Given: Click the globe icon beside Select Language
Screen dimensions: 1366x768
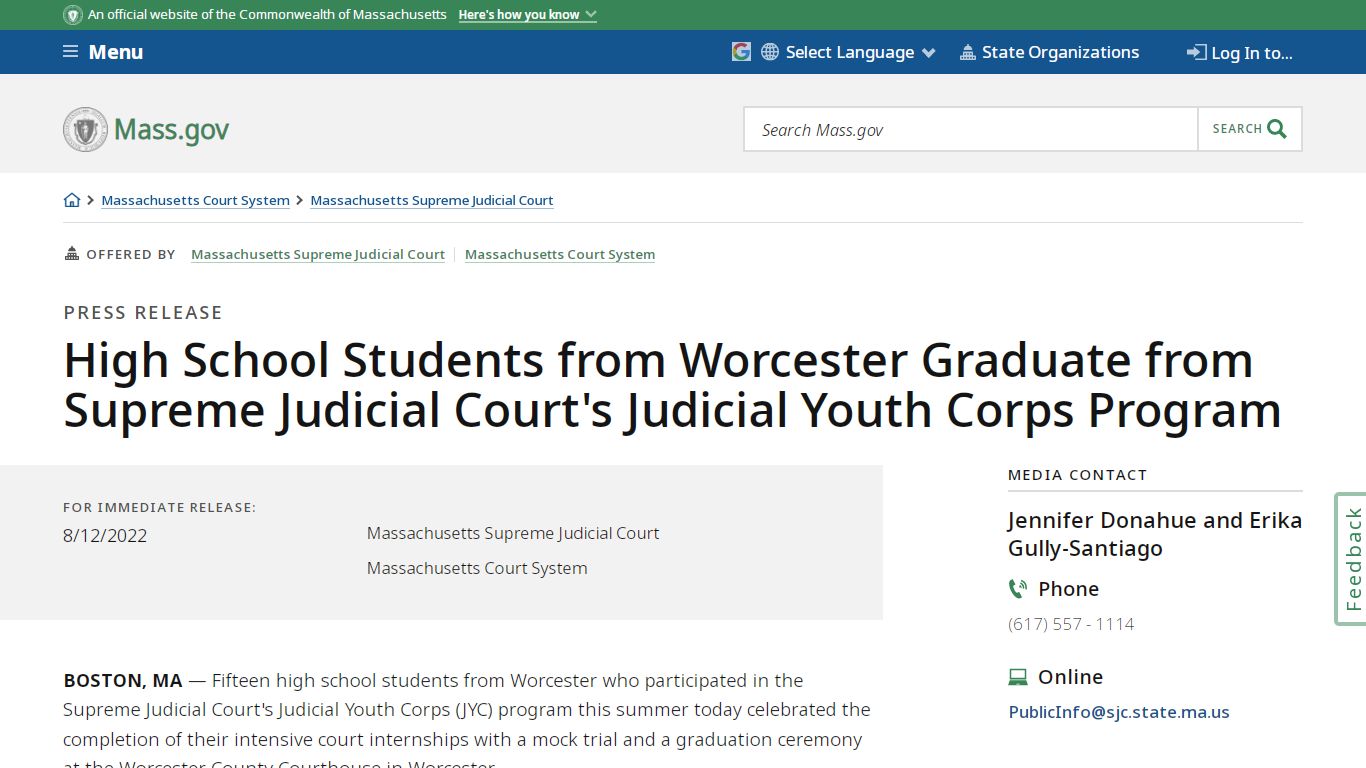Looking at the screenshot, I should (x=770, y=52).
